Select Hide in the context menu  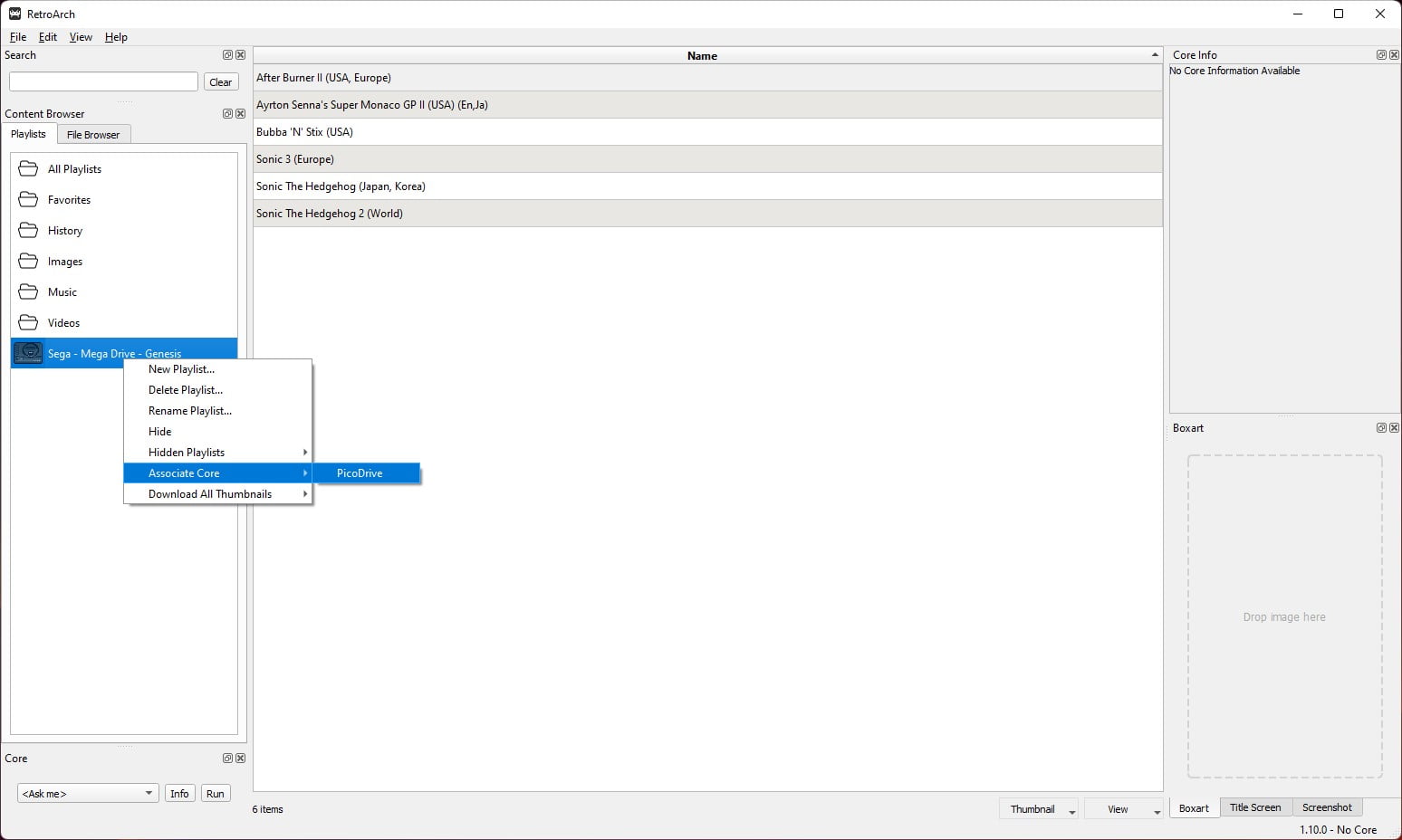point(218,432)
